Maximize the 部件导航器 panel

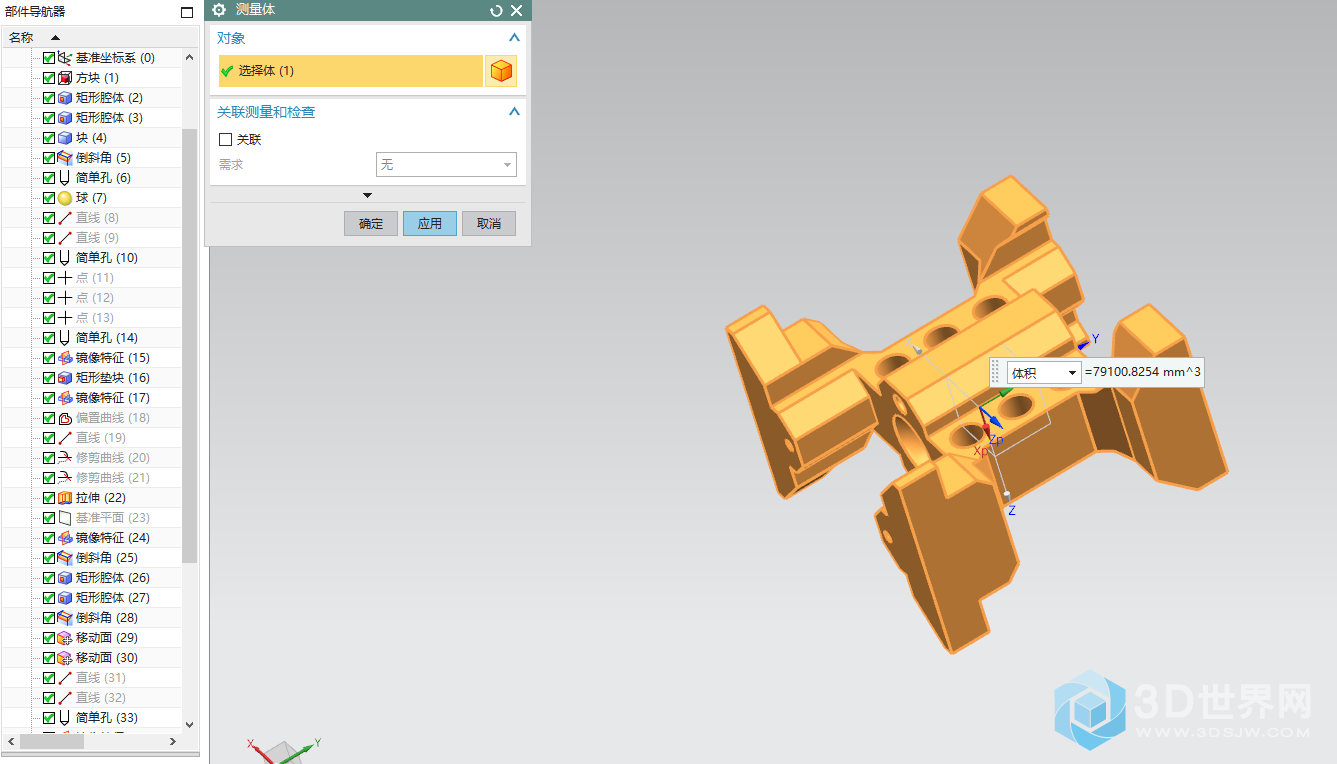tap(187, 12)
